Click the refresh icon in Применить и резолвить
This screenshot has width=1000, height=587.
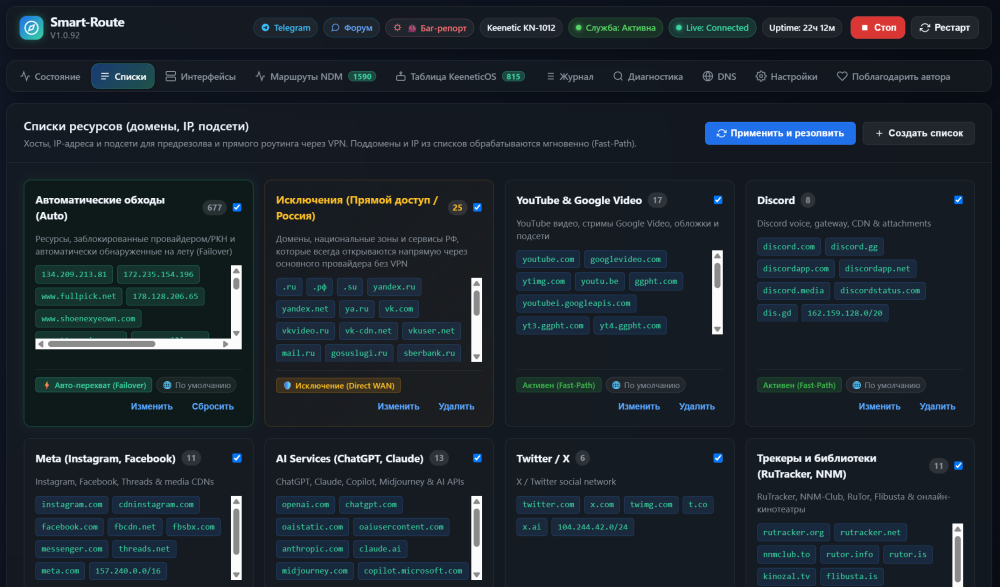point(721,133)
